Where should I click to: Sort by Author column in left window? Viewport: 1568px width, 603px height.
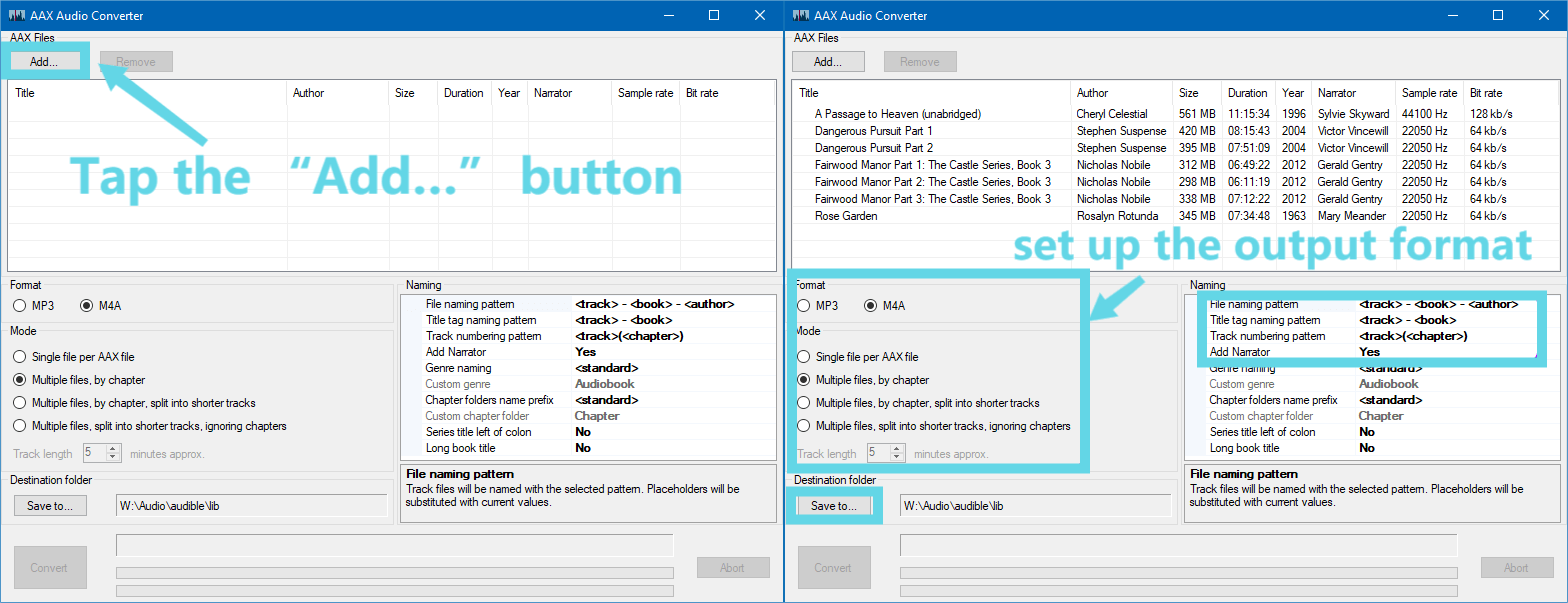pyautogui.click(x=338, y=93)
